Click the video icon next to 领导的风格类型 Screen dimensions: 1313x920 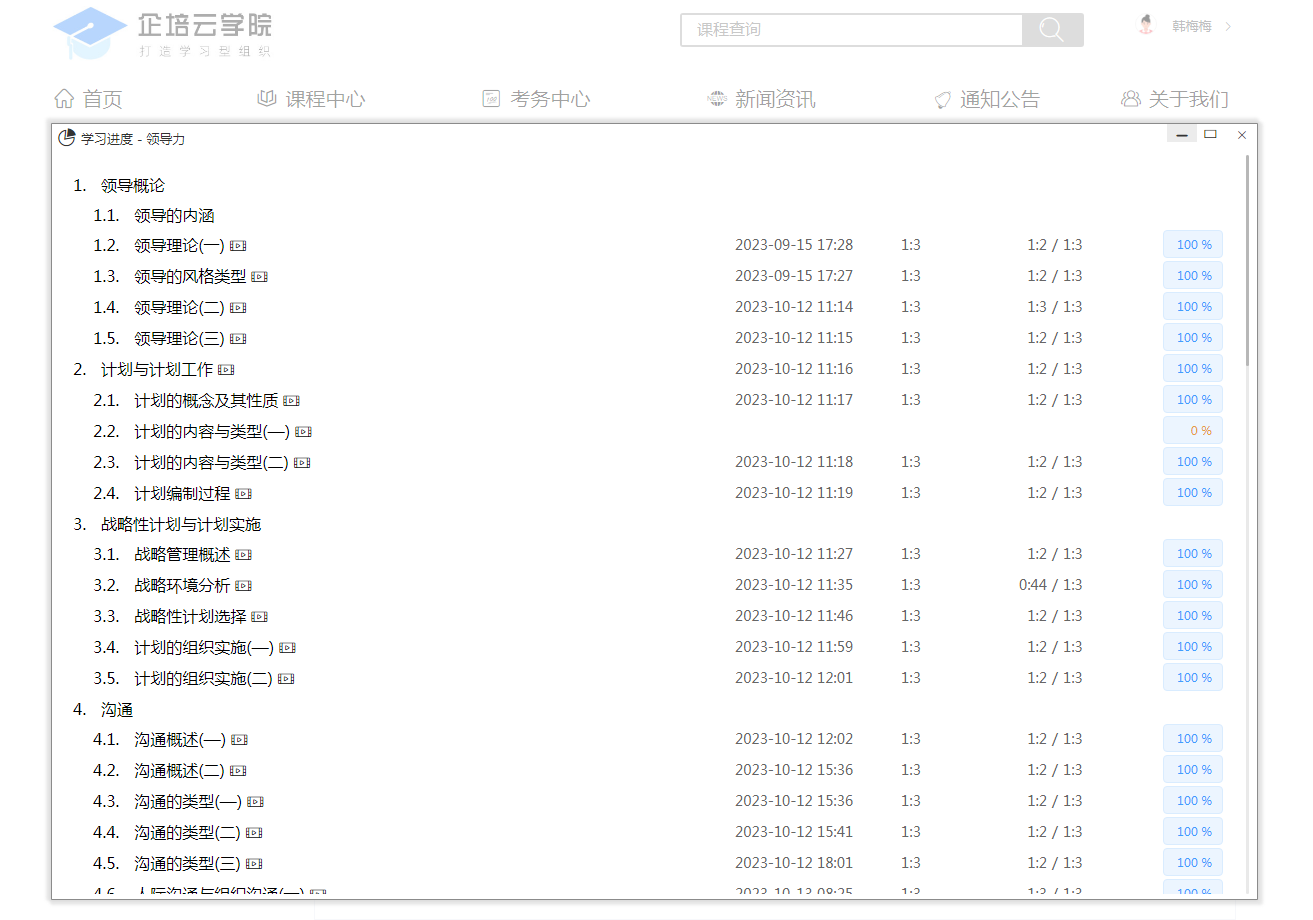coord(259,277)
